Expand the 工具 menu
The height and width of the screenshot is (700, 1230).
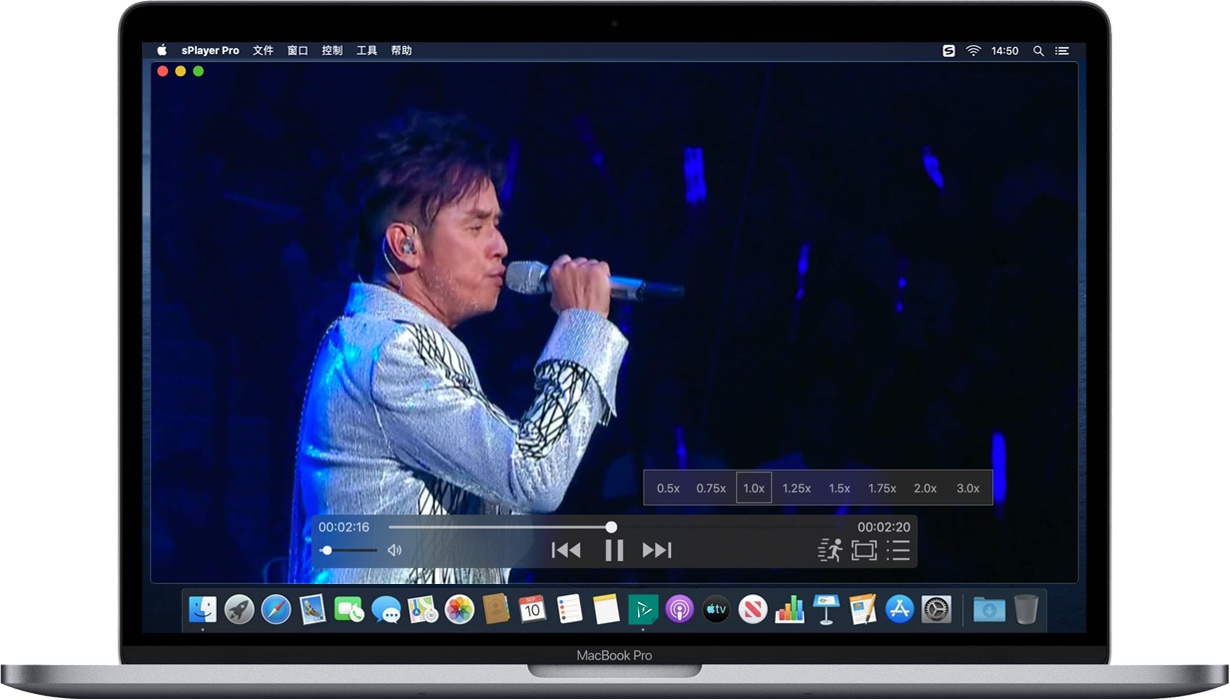coord(367,50)
